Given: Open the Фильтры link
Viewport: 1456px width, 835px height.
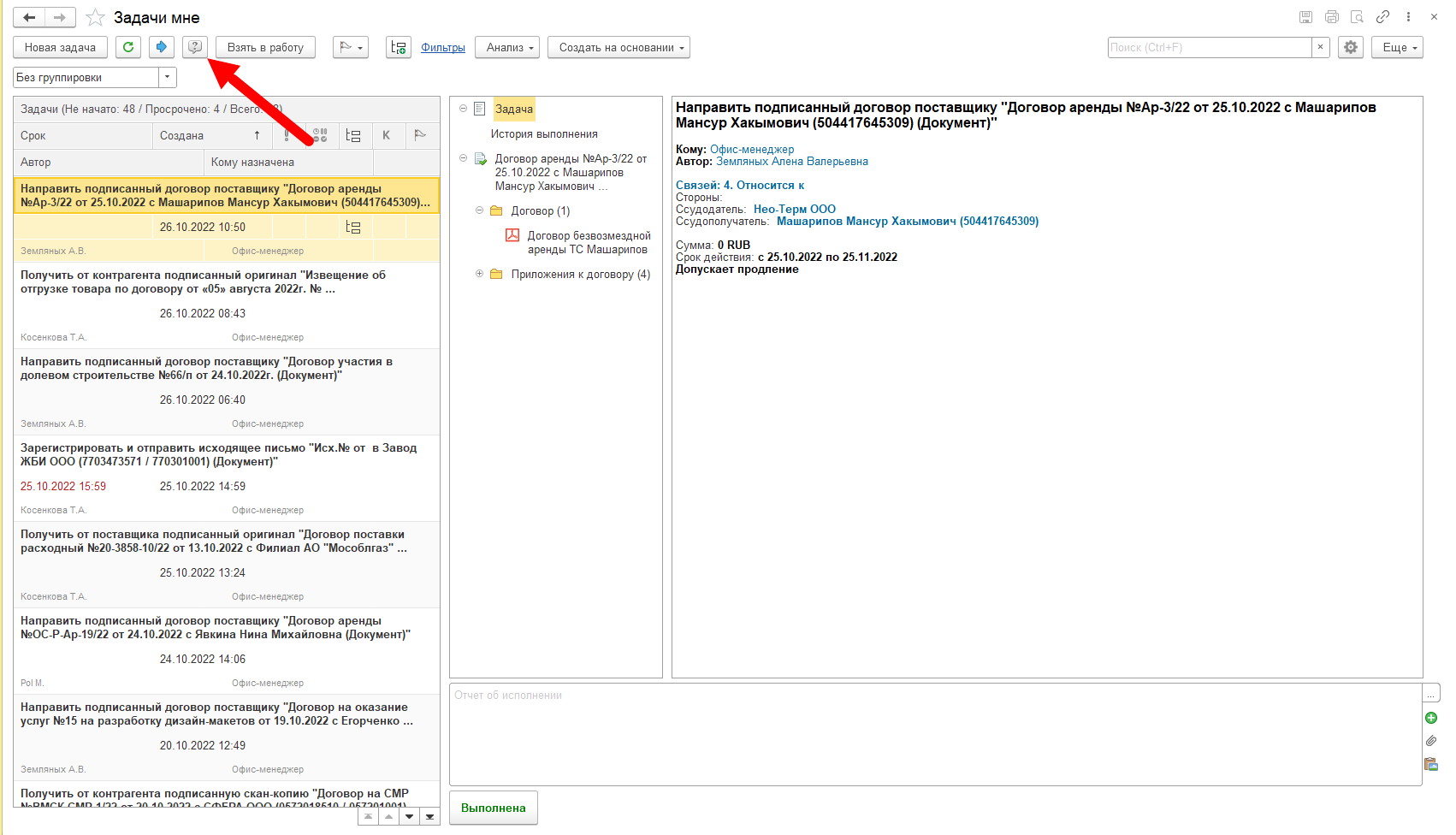Looking at the screenshot, I should pos(443,48).
